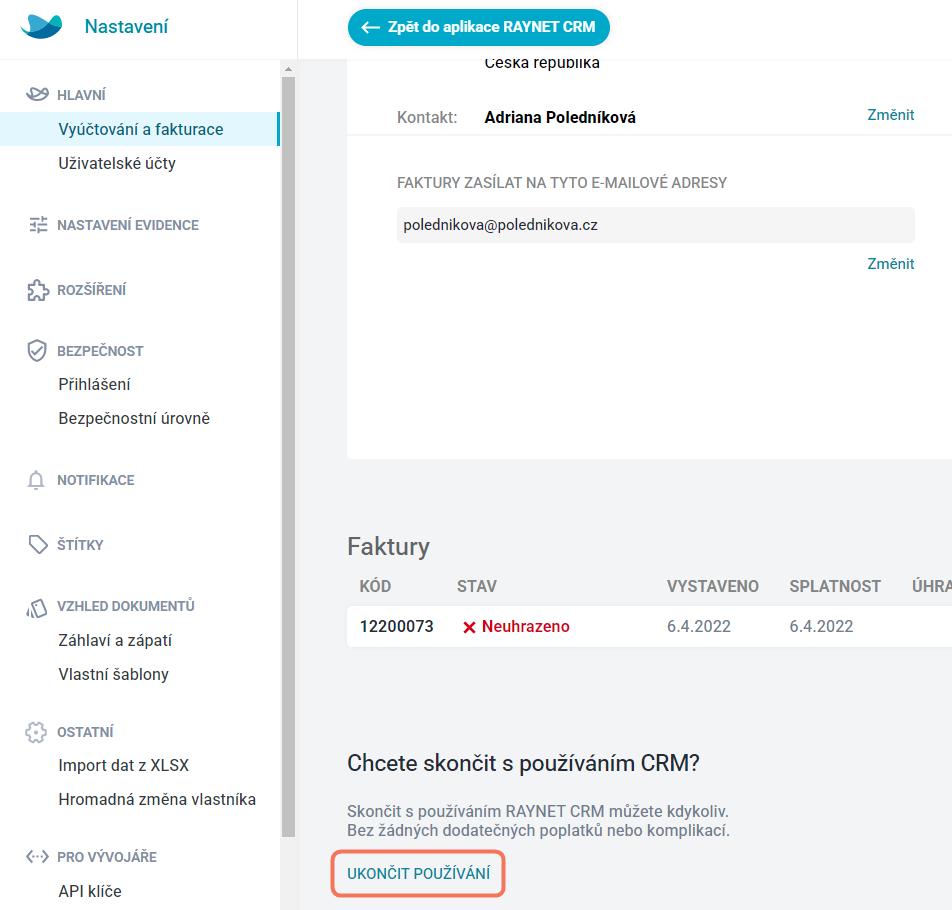Click the ŠTÍTKY tag icon
This screenshot has width=952, height=910.
coord(38,545)
